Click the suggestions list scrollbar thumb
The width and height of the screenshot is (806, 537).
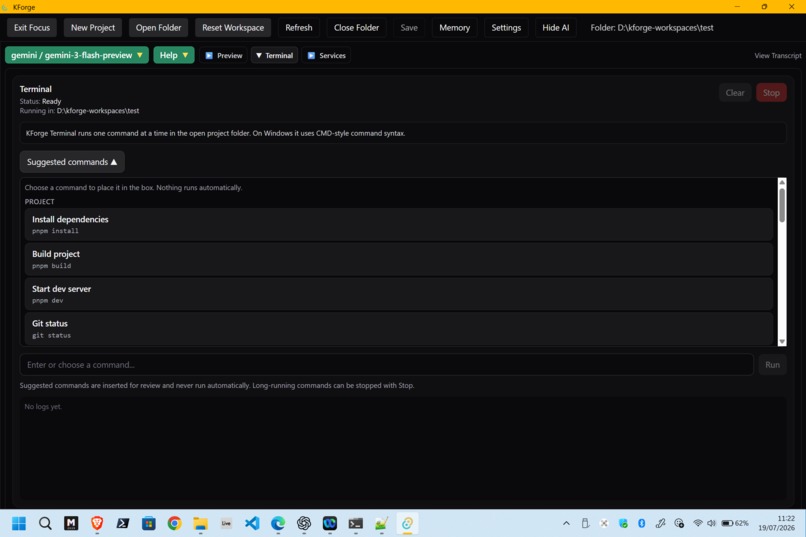tap(782, 205)
